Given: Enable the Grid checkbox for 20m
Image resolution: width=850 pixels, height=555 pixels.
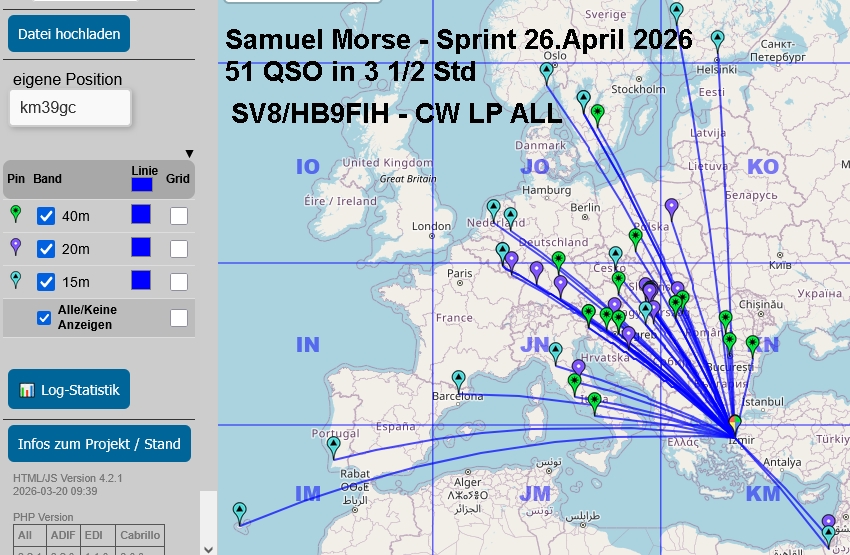Looking at the screenshot, I should [179, 249].
